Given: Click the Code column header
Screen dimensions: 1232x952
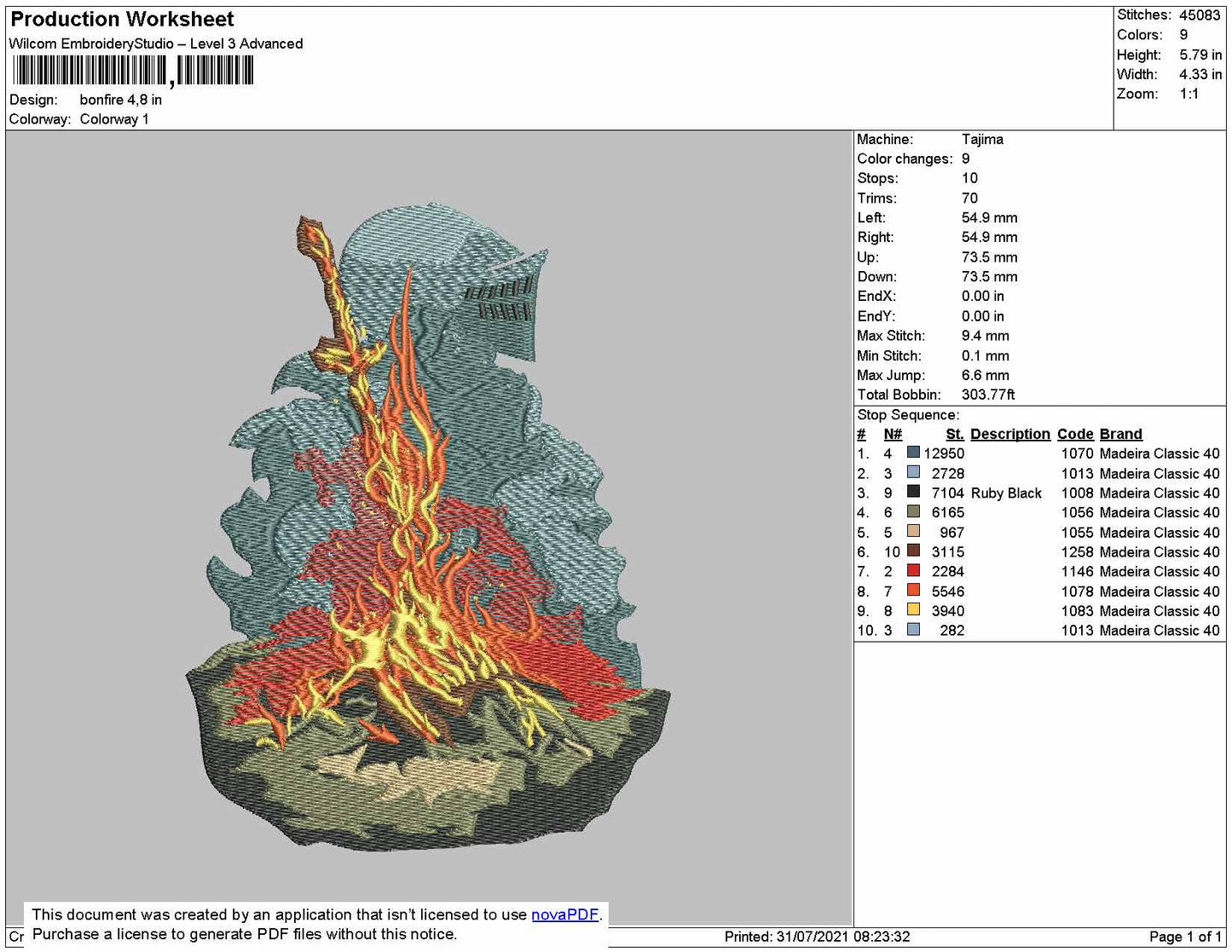Looking at the screenshot, I should (1075, 434).
